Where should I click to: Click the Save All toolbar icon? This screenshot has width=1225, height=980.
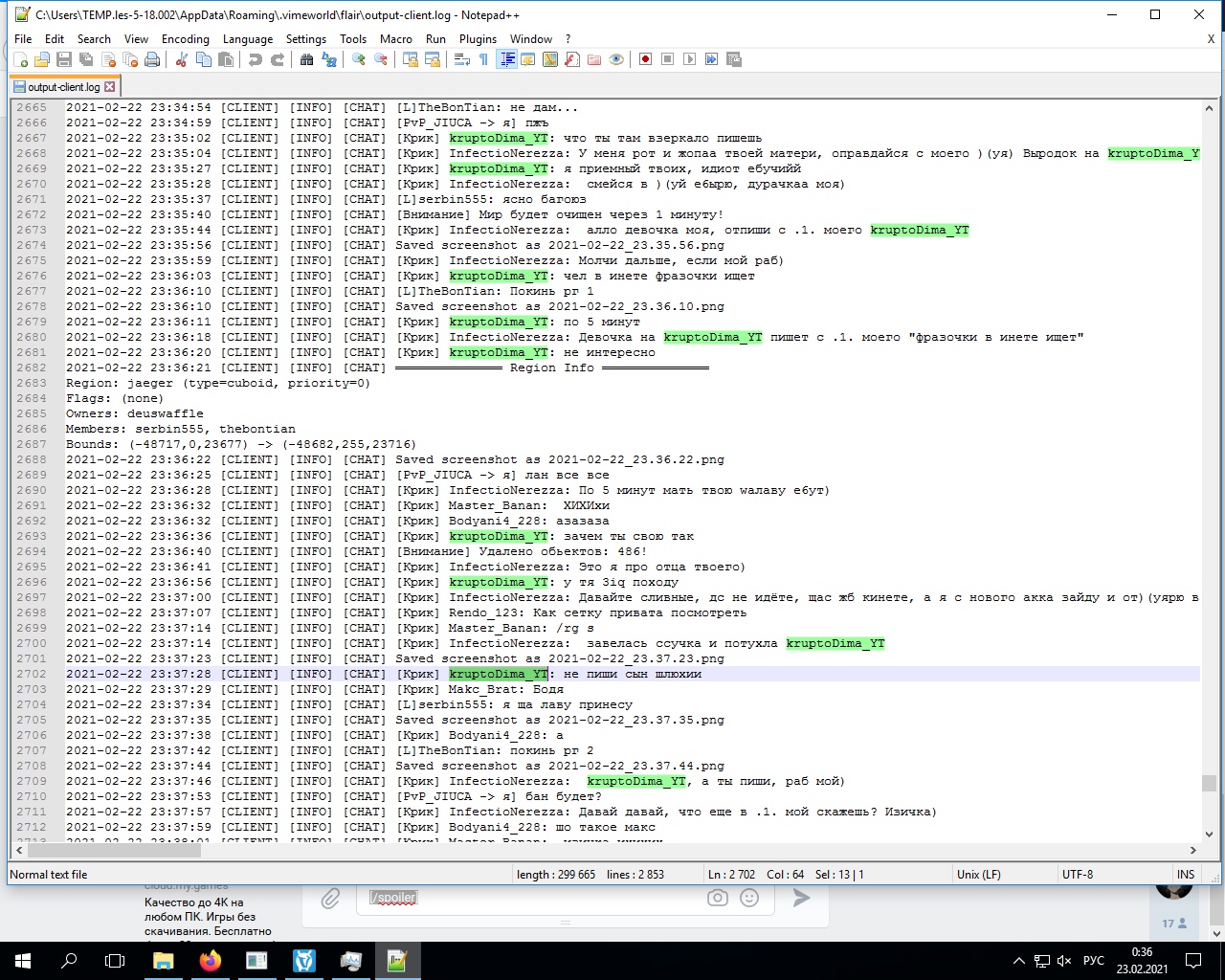pyautogui.click(x=86, y=59)
